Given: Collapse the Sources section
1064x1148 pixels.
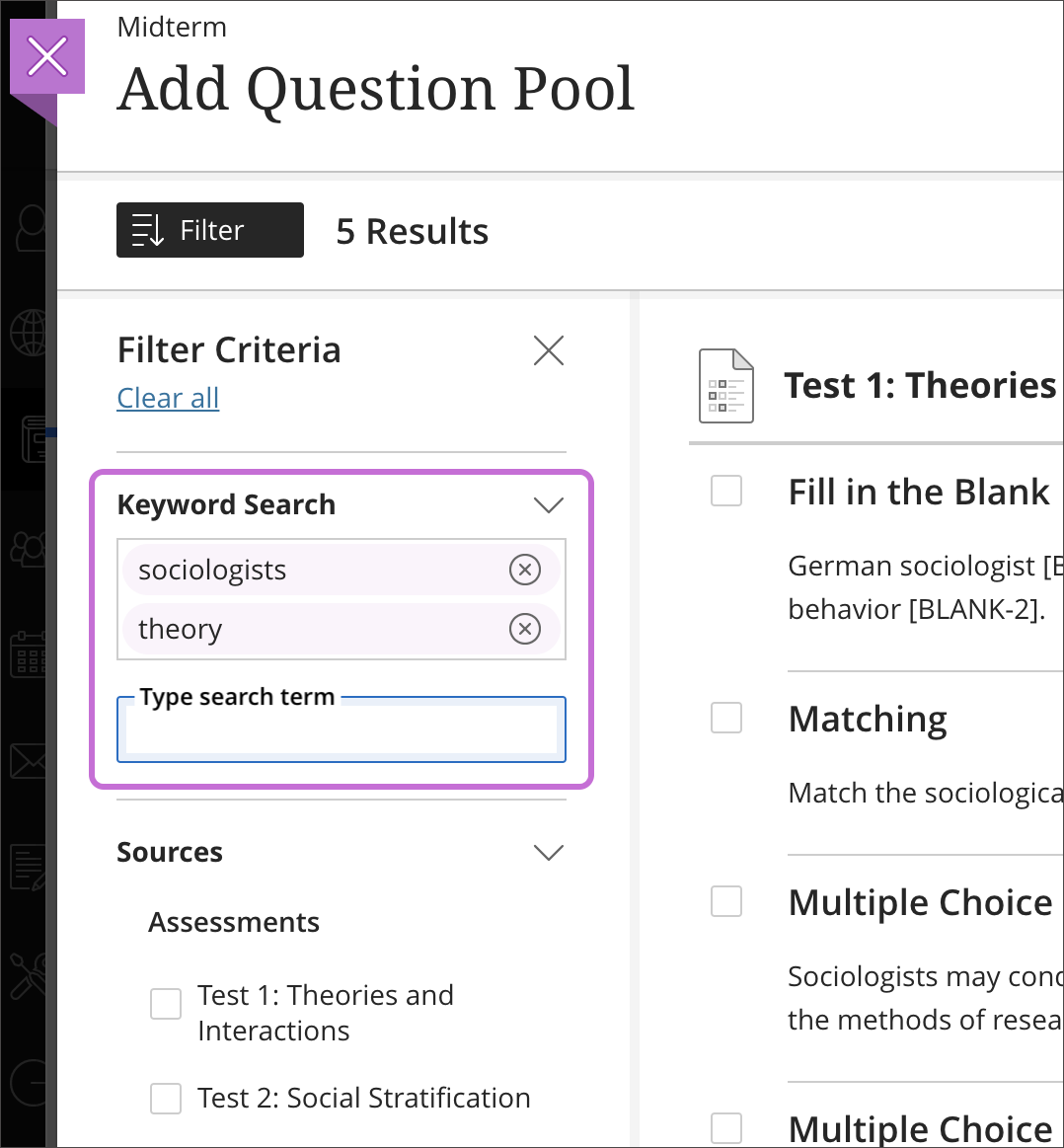Looking at the screenshot, I should (x=548, y=853).
